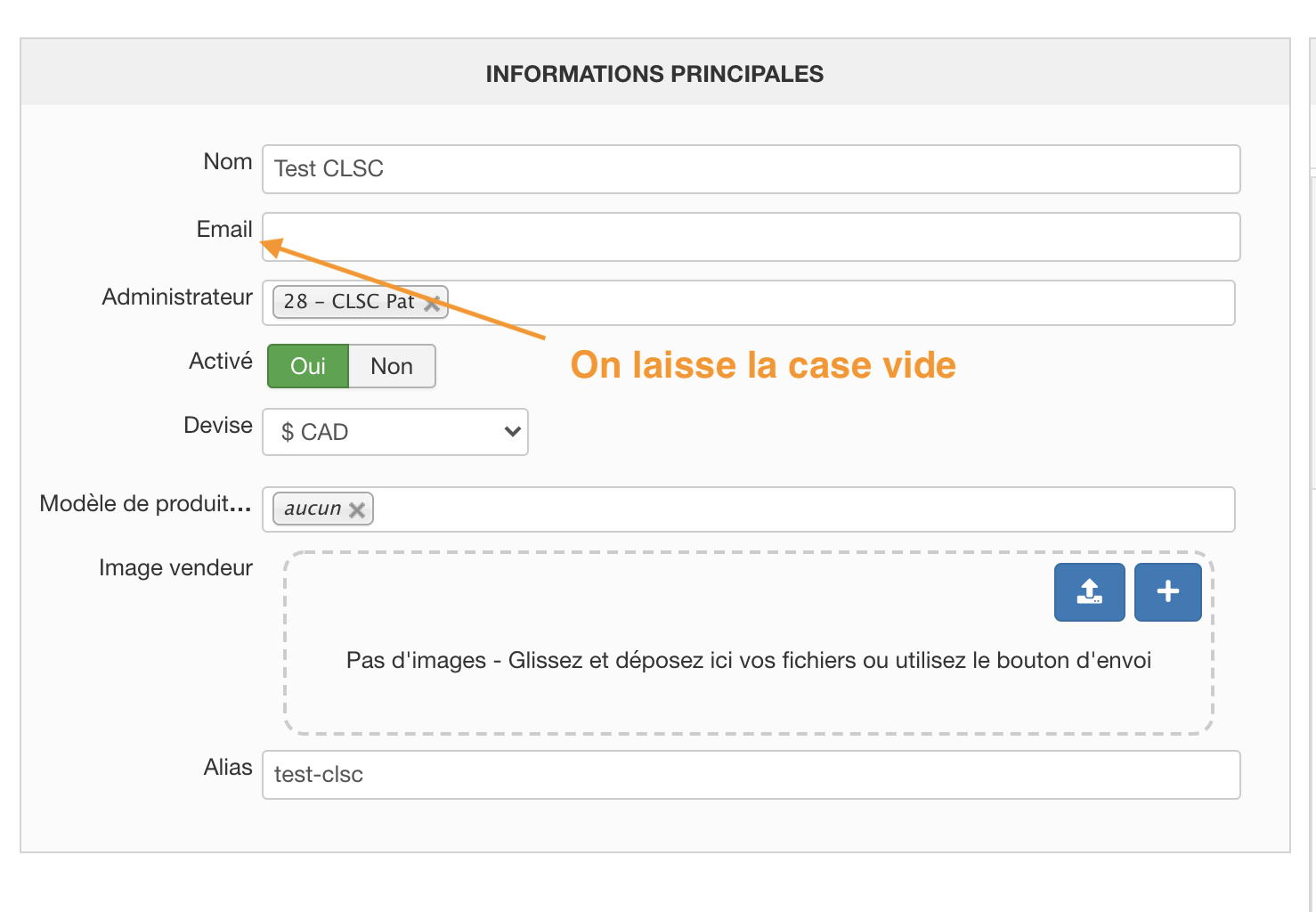Viewport: 1316px width, 912px height.
Task: Remove the "aucun" product model tag
Action: click(357, 510)
